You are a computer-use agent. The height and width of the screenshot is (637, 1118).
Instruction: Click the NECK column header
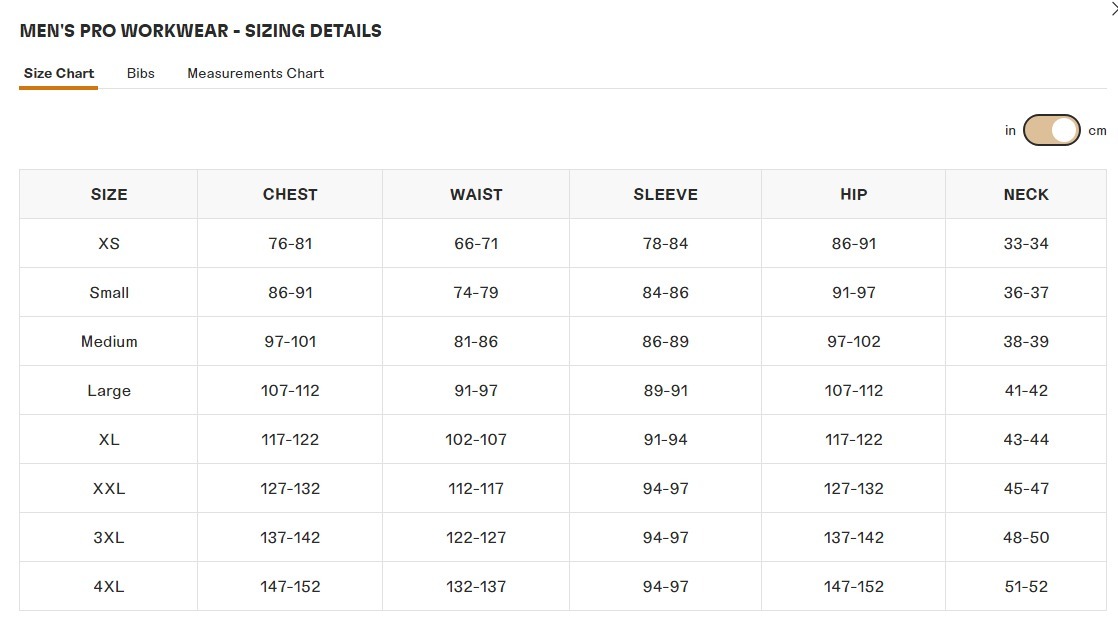pyautogui.click(x=1026, y=194)
